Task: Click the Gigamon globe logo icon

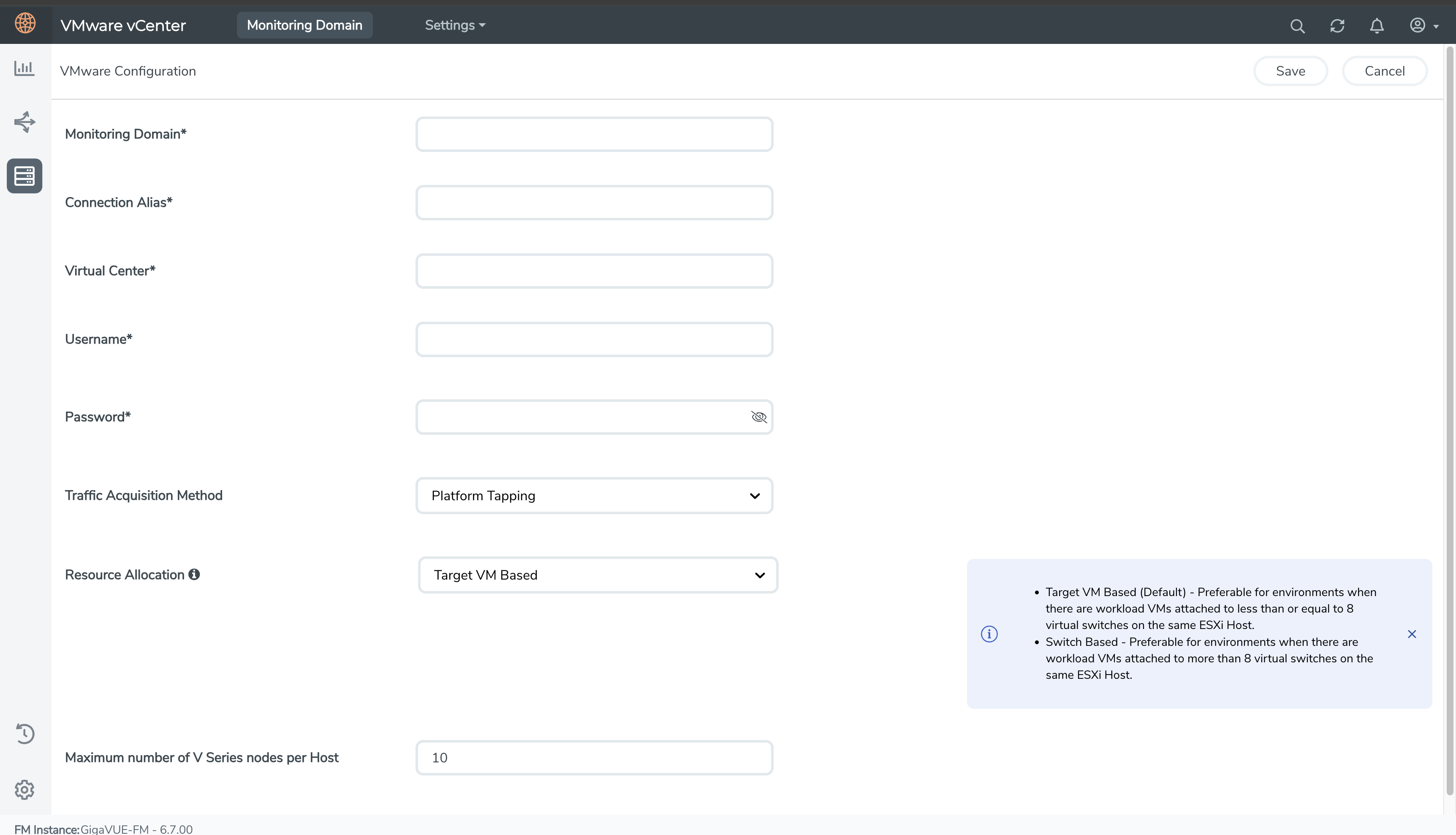Action: click(25, 24)
